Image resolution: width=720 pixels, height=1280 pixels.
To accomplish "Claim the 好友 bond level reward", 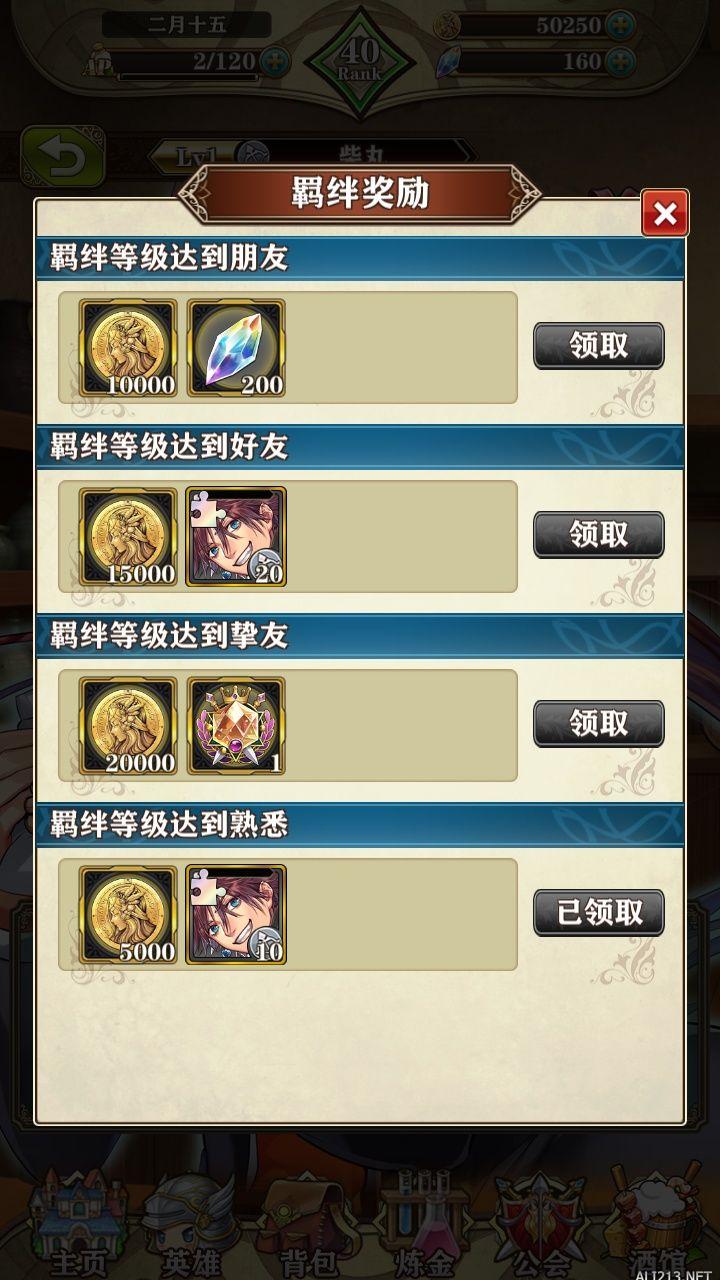I will (598, 535).
